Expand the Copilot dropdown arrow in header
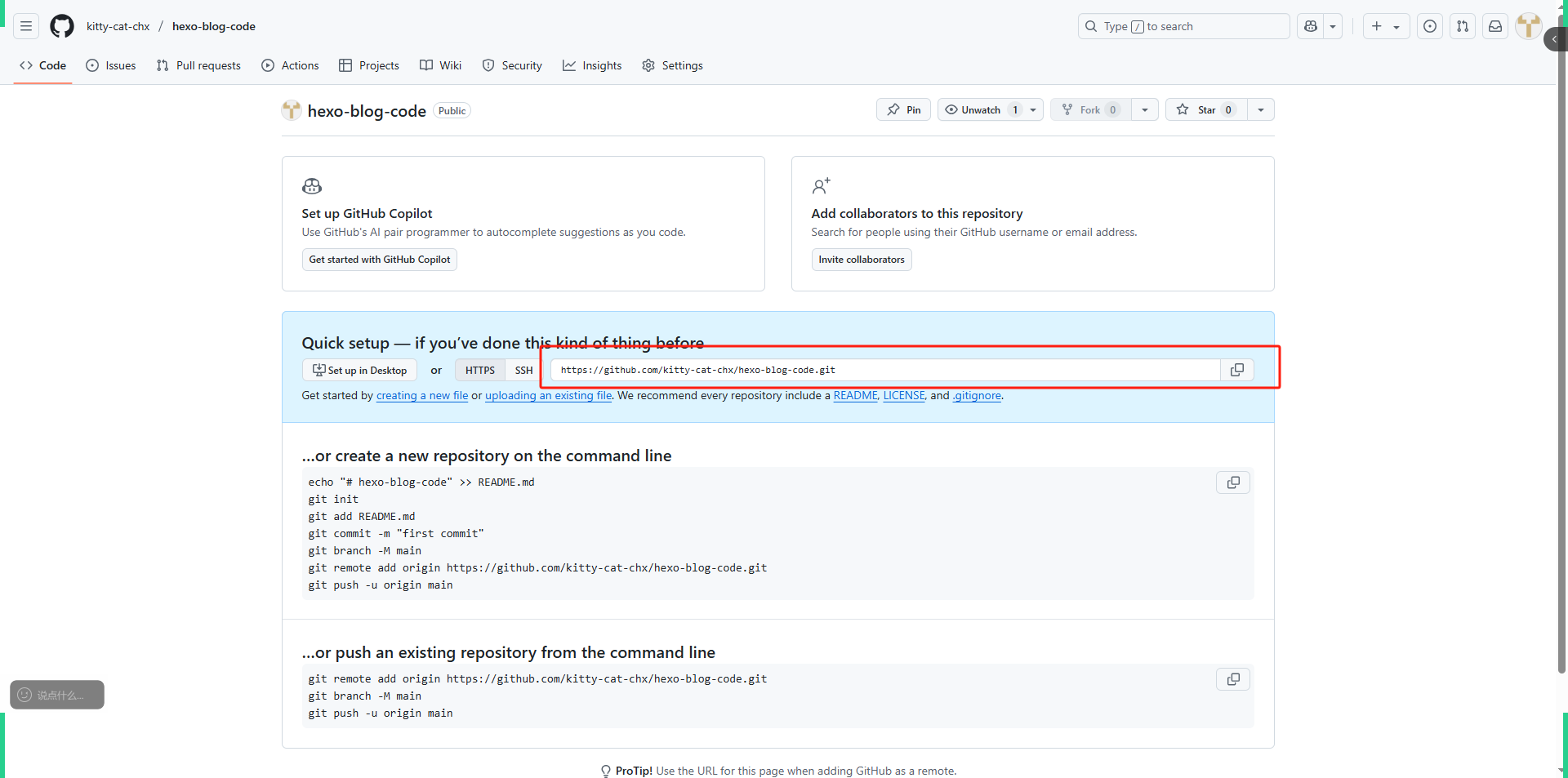The width and height of the screenshot is (1568, 778). (1333, 26)
